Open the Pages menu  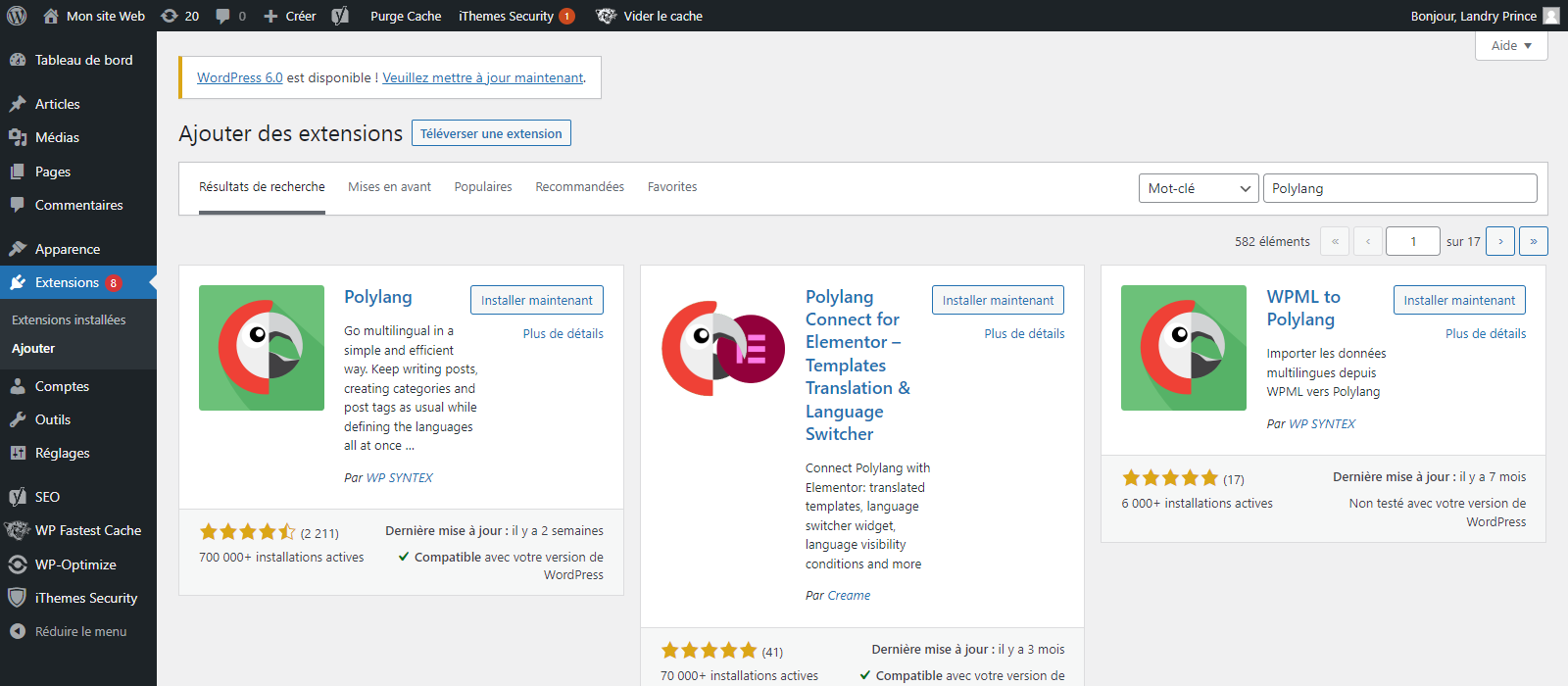point(78,171)
